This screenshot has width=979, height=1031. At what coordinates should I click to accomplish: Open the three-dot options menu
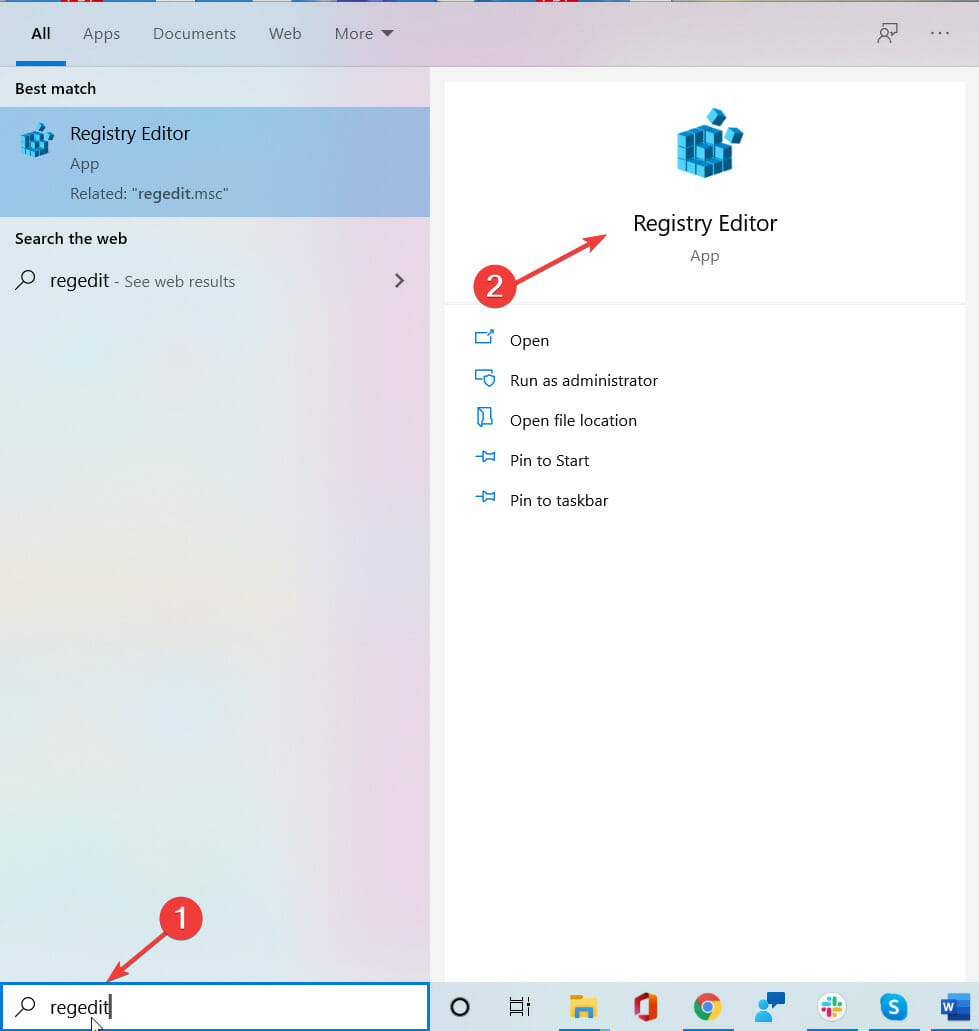(x=940, y=33)
